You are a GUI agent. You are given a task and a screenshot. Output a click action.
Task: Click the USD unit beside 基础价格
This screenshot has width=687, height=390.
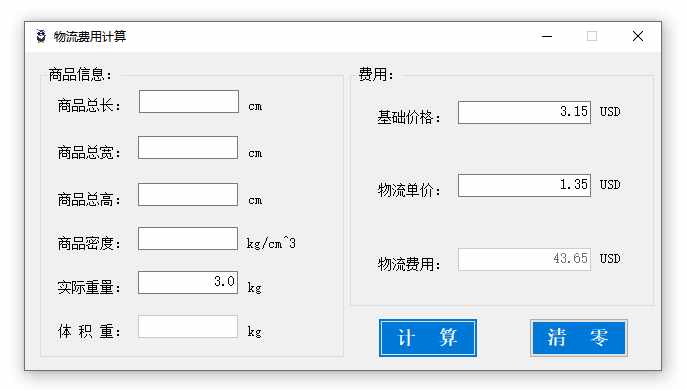[610, 112]
